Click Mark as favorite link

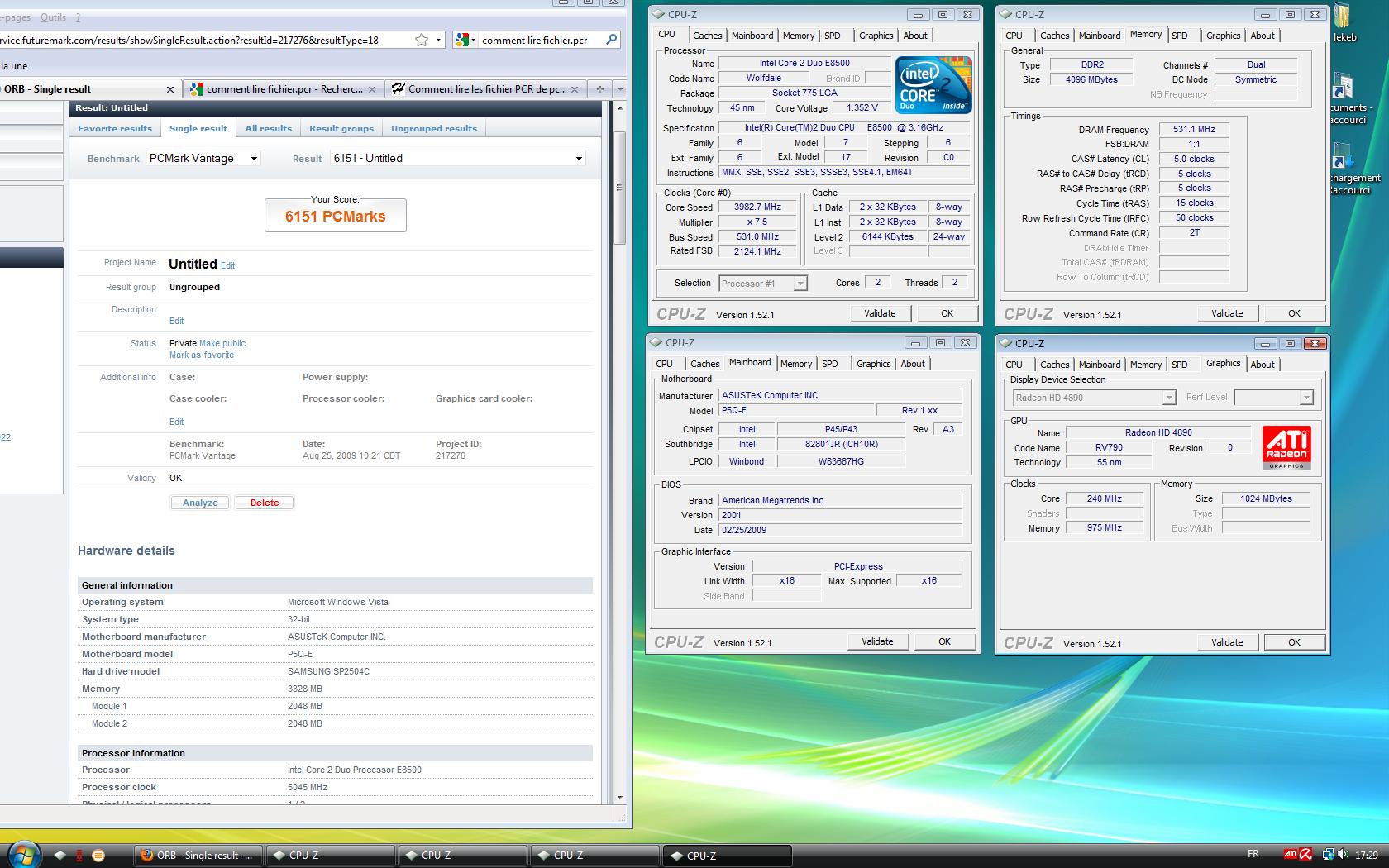point(202,355)
